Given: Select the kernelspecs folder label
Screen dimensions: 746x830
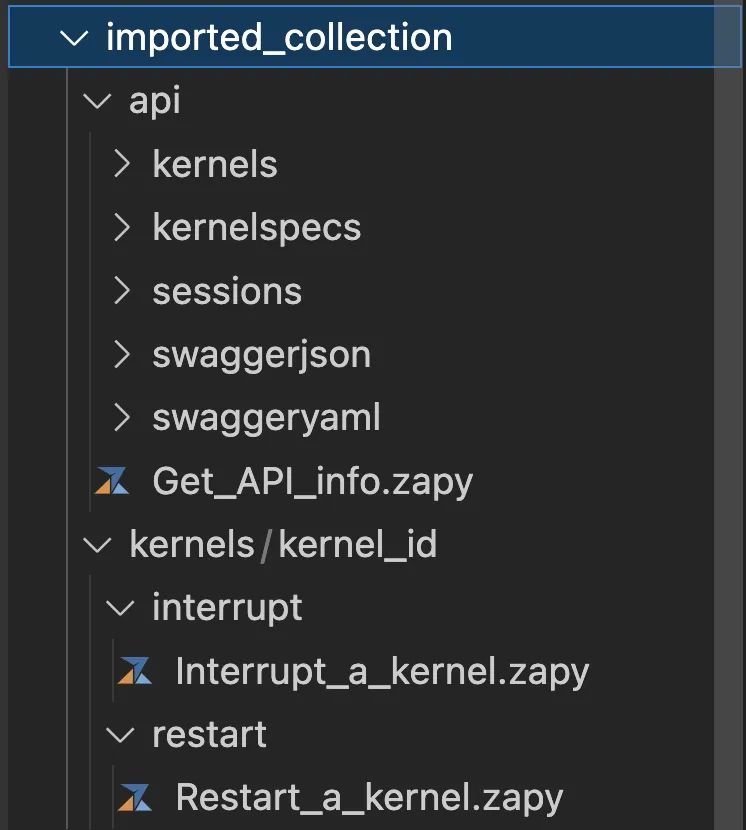Looking at the screenshot, I should click(256, 228).
